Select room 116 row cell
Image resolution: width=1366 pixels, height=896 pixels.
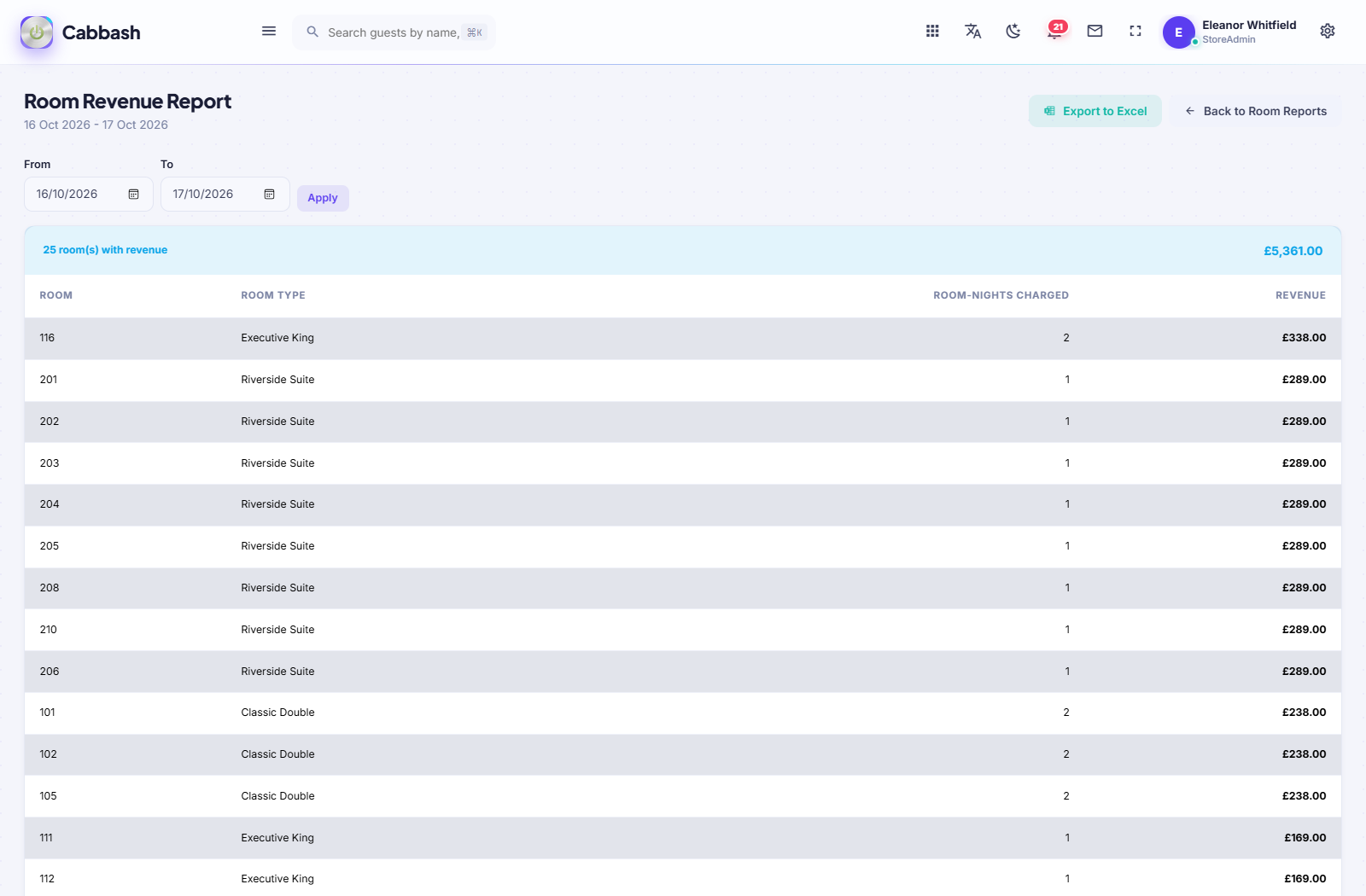(47, 338)
